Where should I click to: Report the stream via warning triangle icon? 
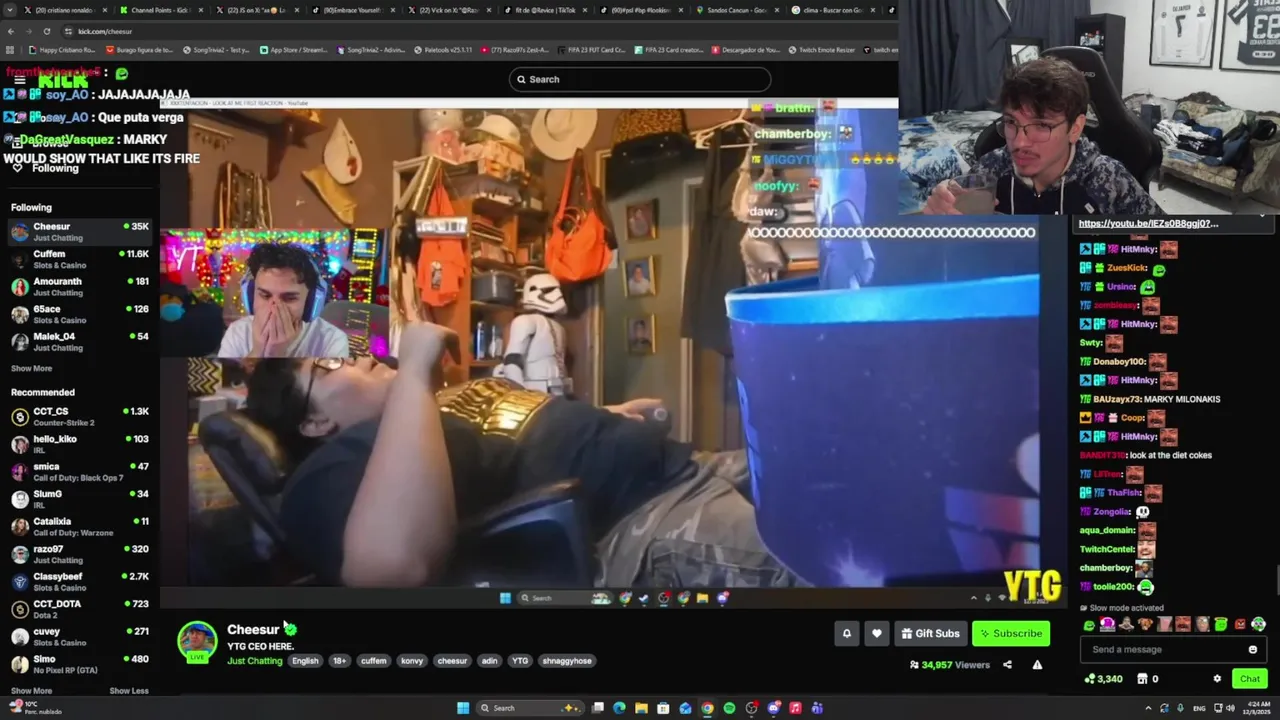click(1037, 665)
